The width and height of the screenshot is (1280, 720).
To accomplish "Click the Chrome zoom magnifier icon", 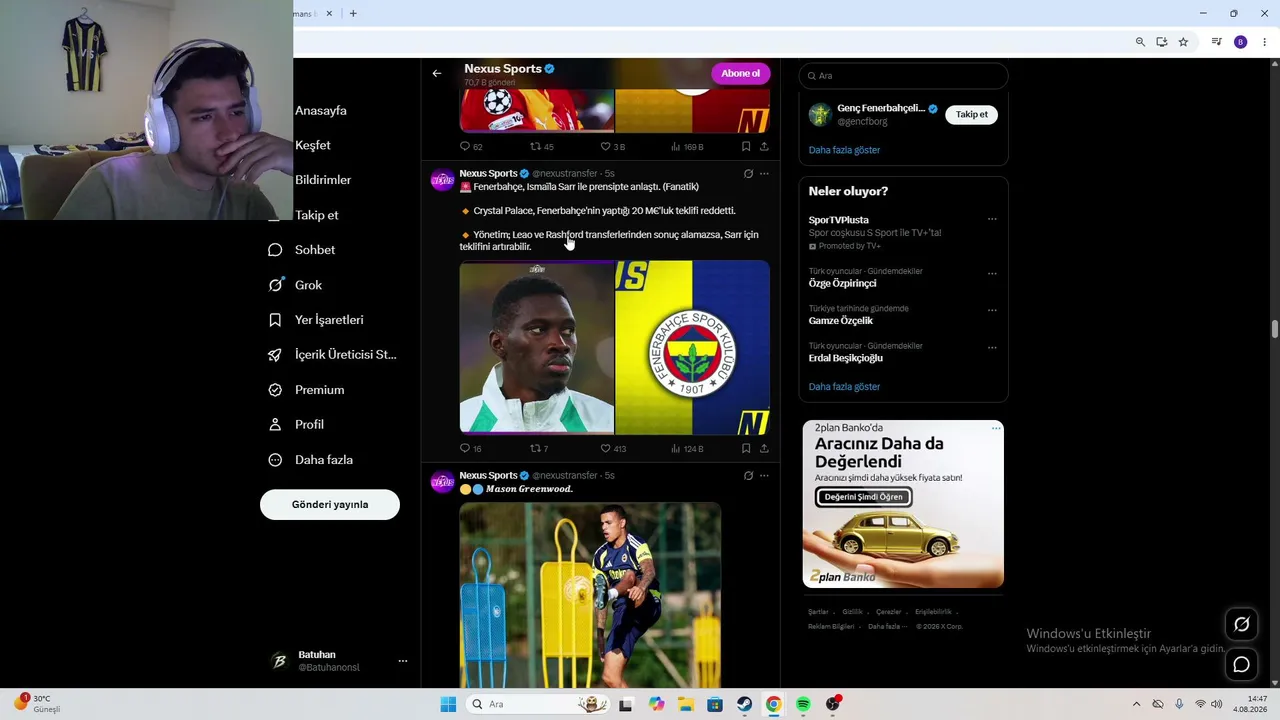I will [x=1140, y=42].
